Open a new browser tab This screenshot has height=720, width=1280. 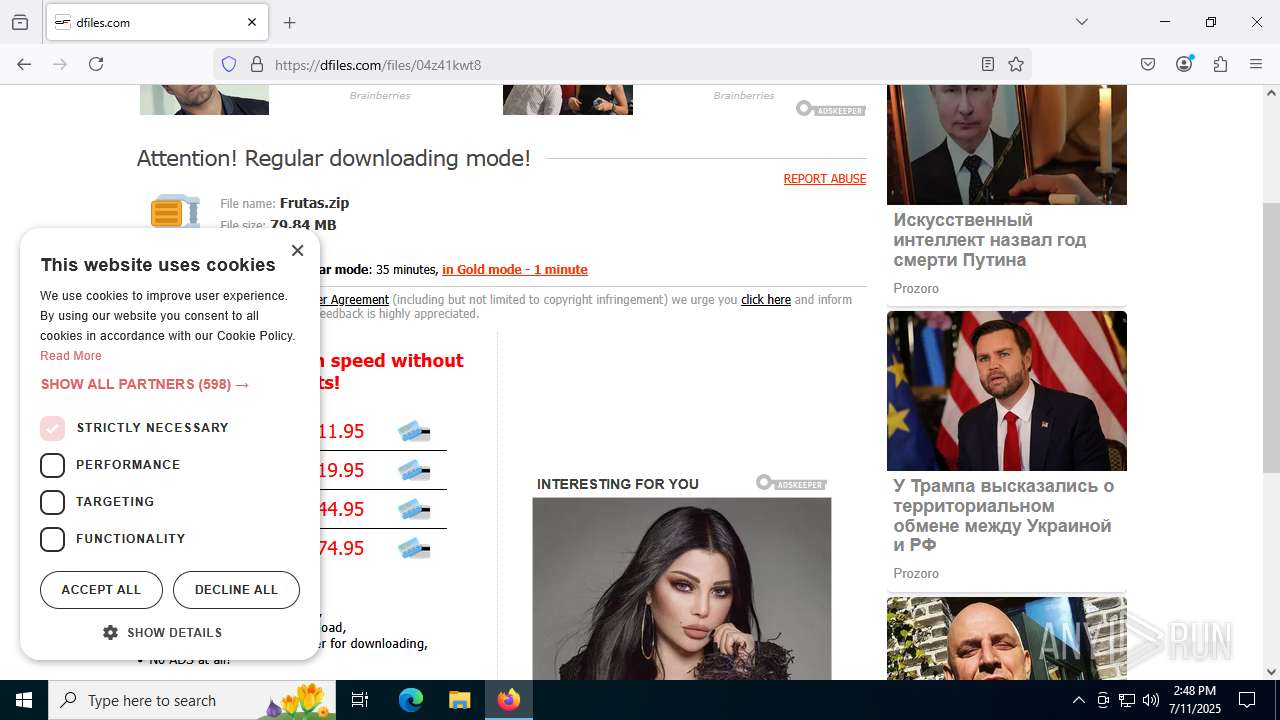click(x=290, y=22)
